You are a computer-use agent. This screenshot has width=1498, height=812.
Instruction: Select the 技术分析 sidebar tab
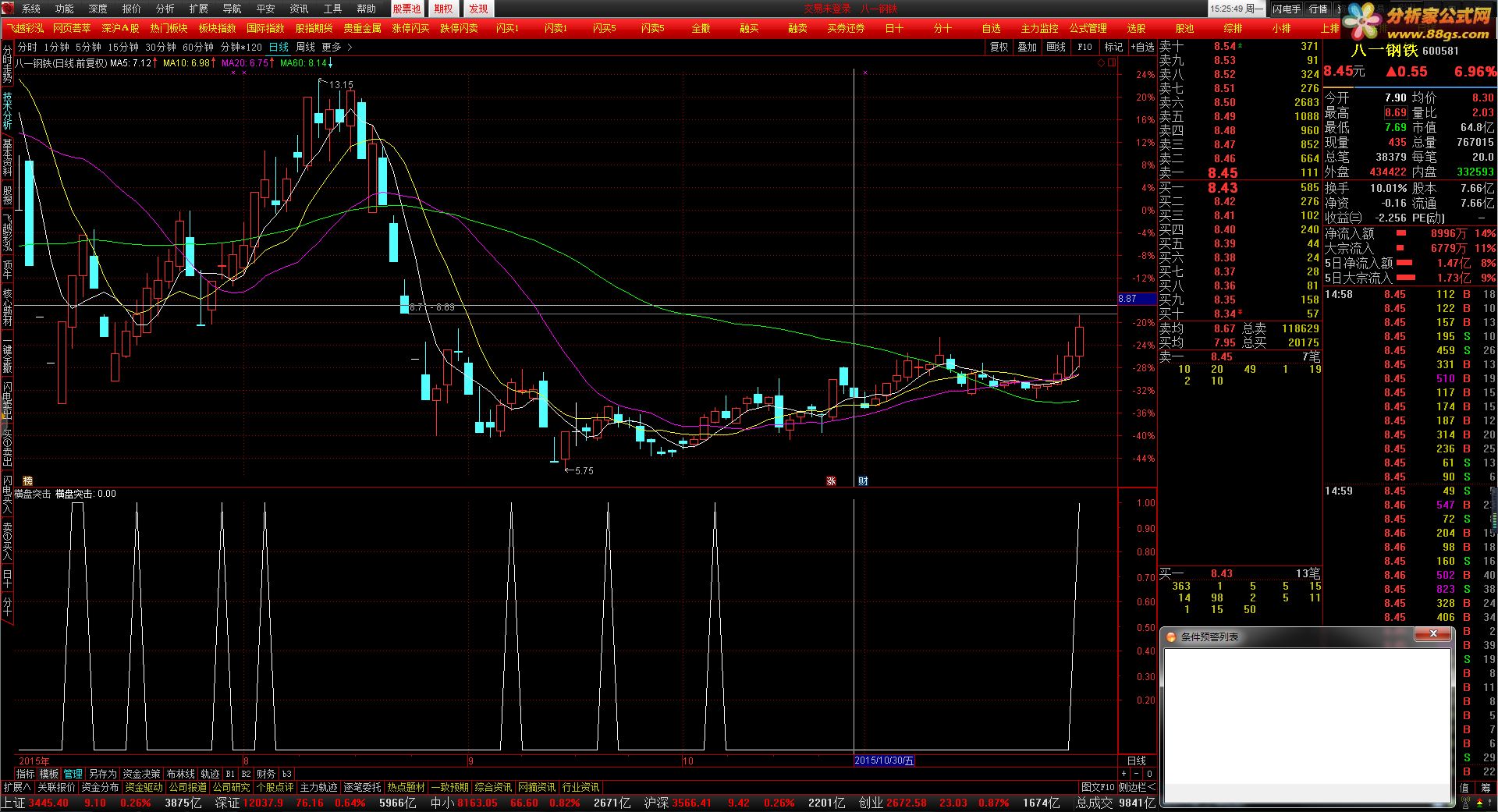(x=7, y=112)
